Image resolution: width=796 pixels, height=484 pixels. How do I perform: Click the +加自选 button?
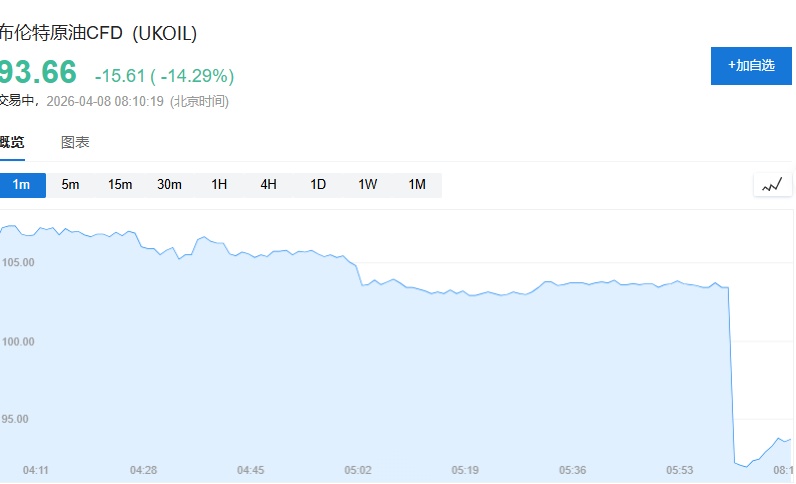[x=751, y=66]
